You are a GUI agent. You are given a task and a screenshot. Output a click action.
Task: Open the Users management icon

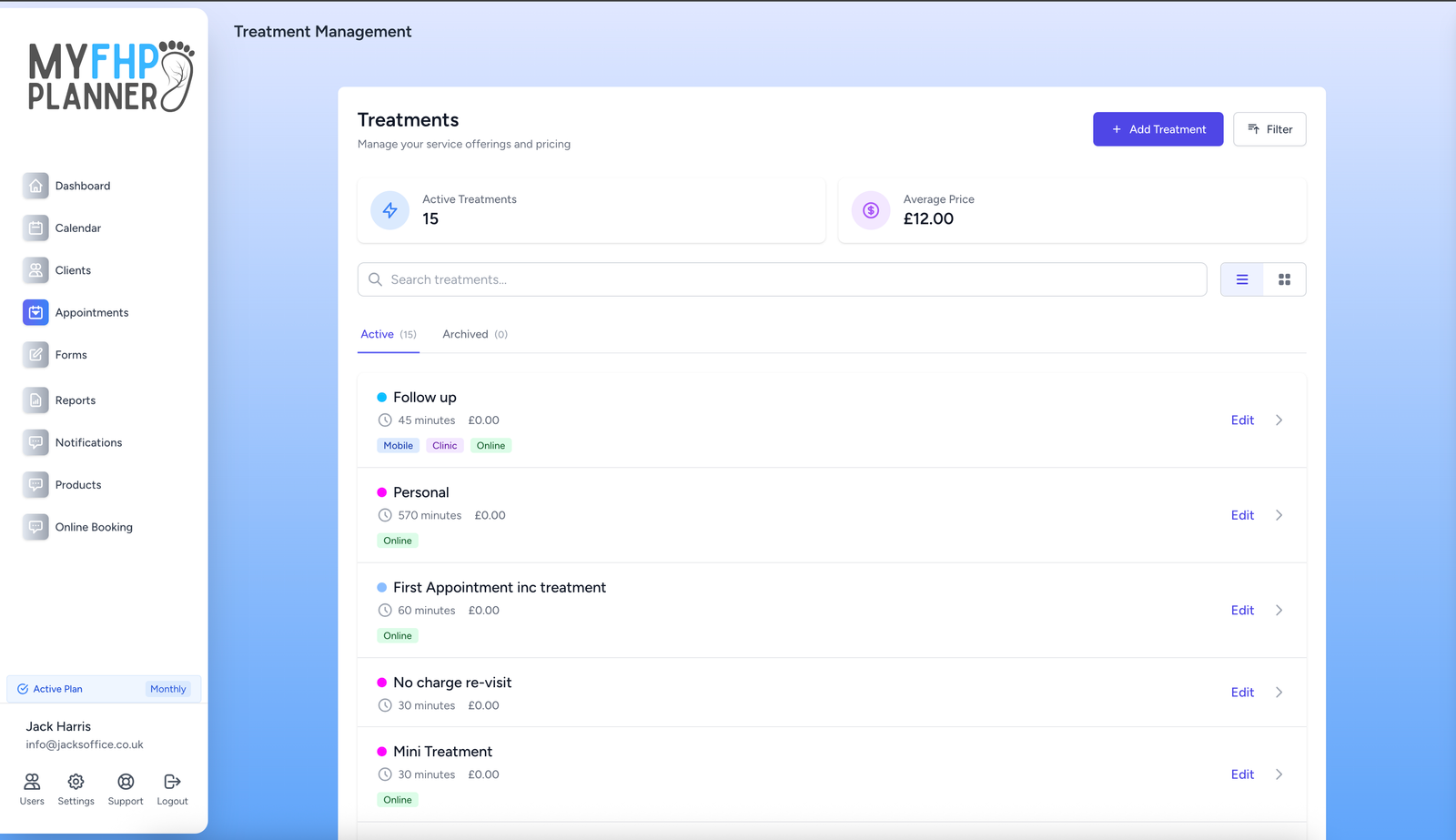click(x=31, y=788)
